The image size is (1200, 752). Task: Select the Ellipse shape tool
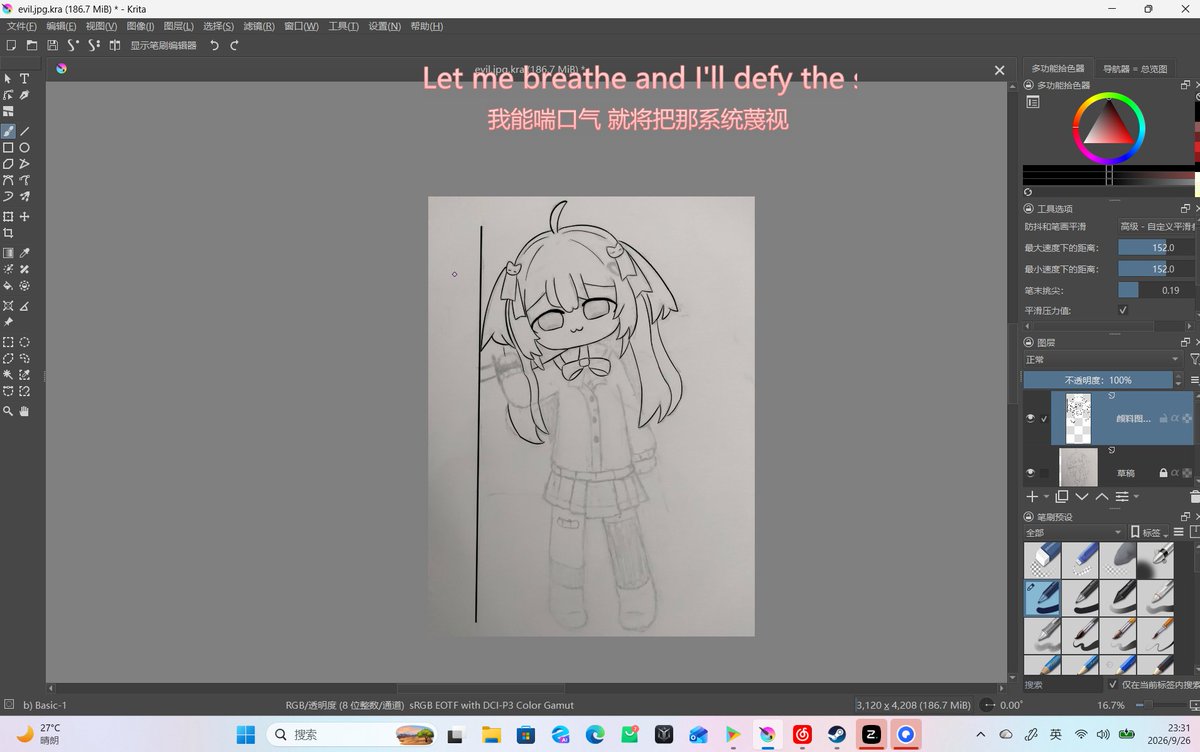pos(25,147)
